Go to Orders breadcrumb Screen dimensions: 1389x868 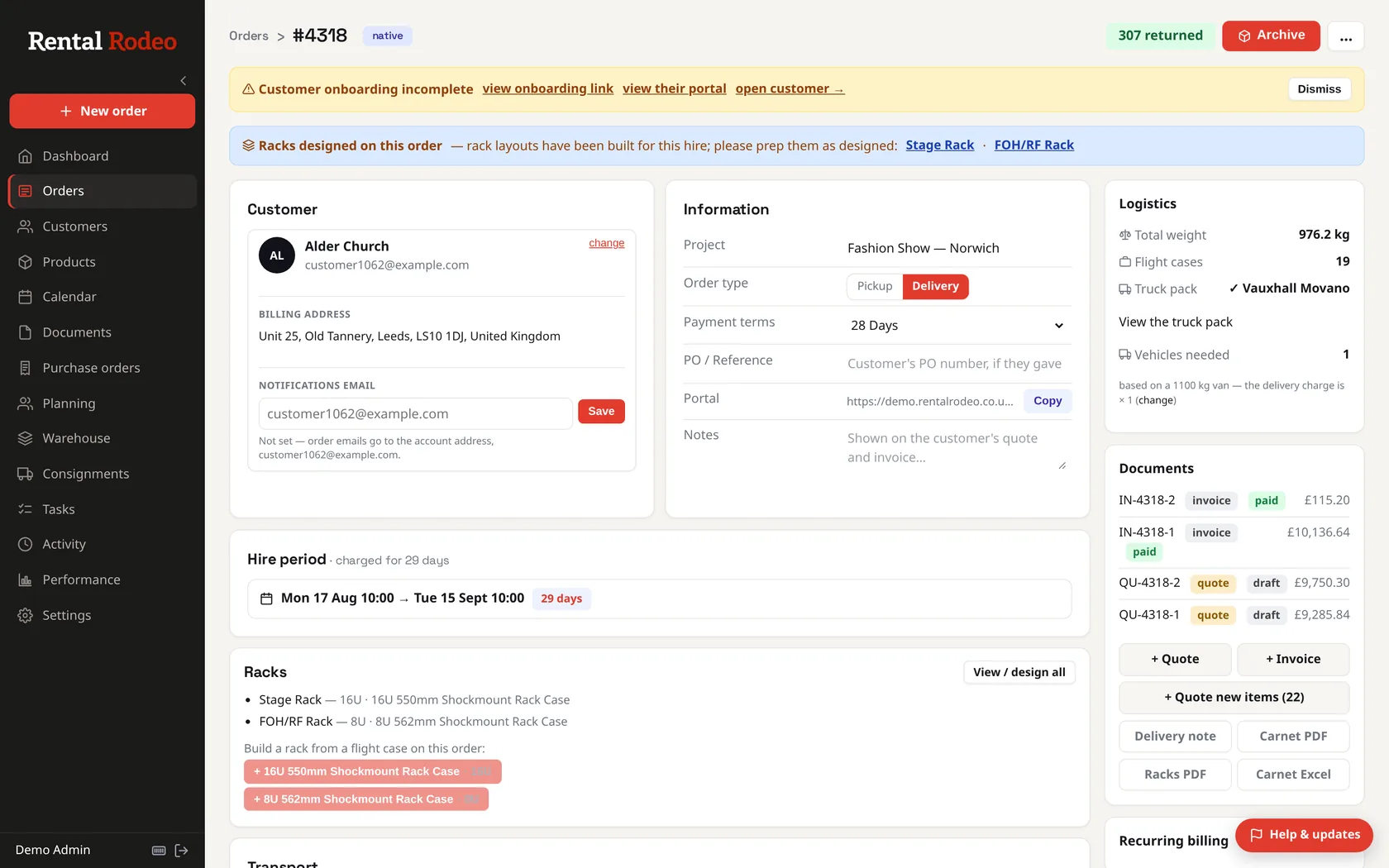pos(249,36)
